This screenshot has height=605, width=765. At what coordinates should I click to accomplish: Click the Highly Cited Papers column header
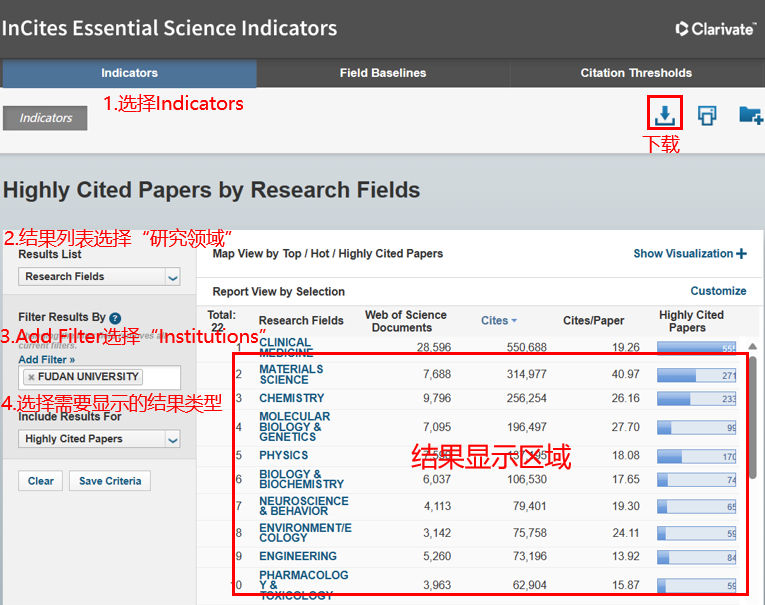point(691,321)
